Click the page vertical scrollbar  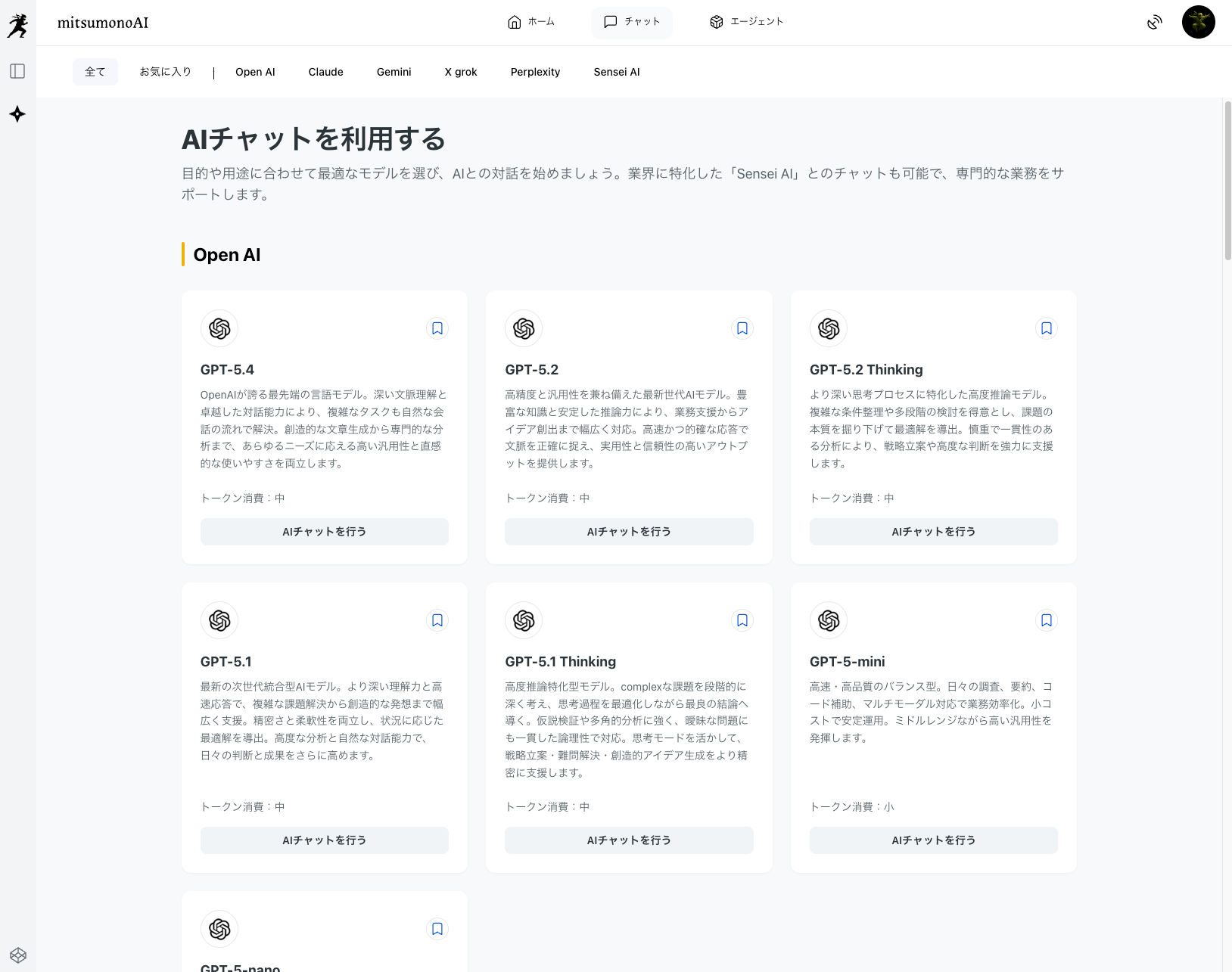point(1227,182)
